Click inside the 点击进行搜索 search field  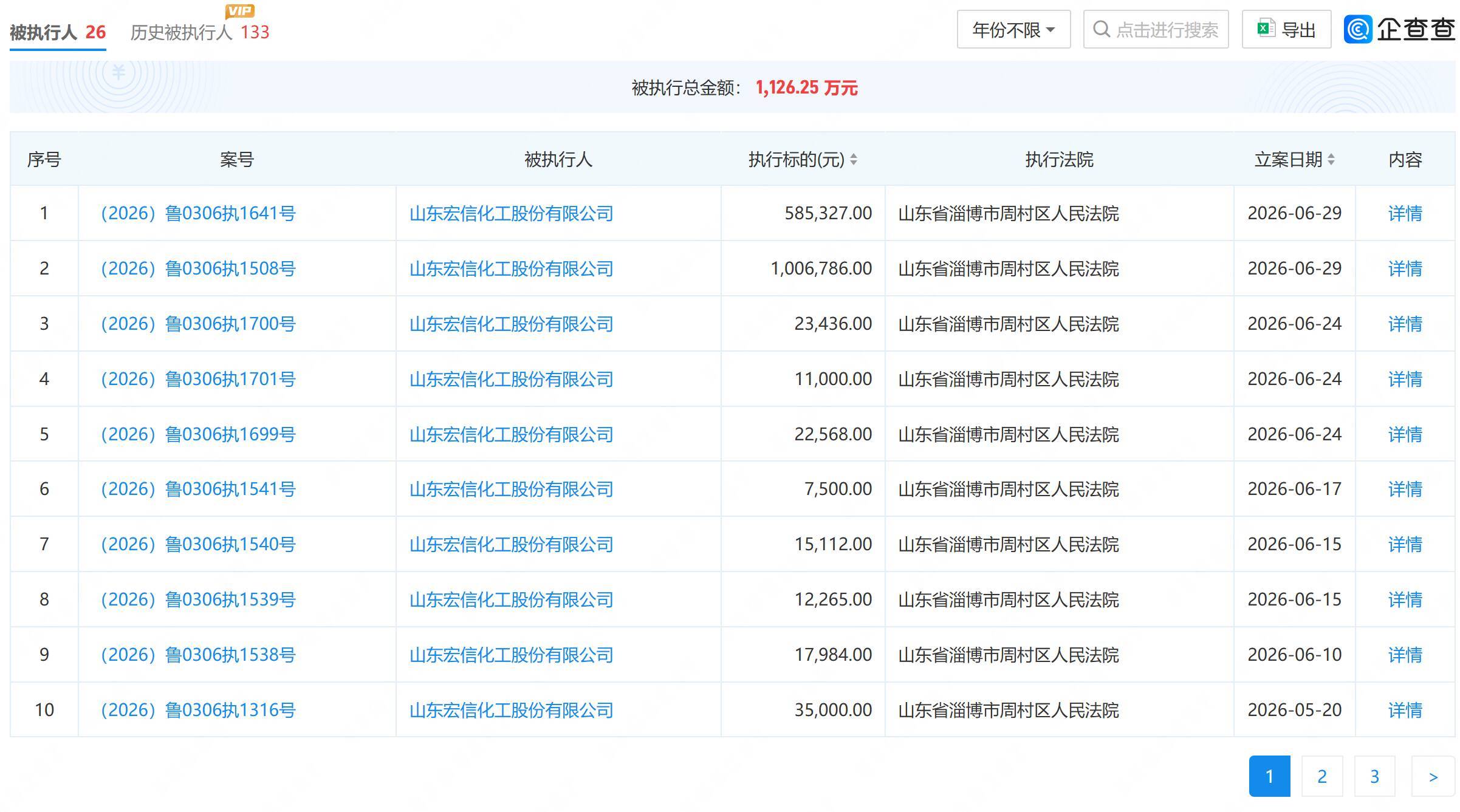pos(1156,29)
